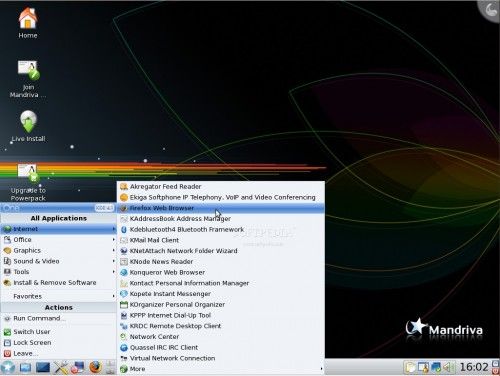Click the lock button above the power icon
500x376 pixels.
[495, 363]
